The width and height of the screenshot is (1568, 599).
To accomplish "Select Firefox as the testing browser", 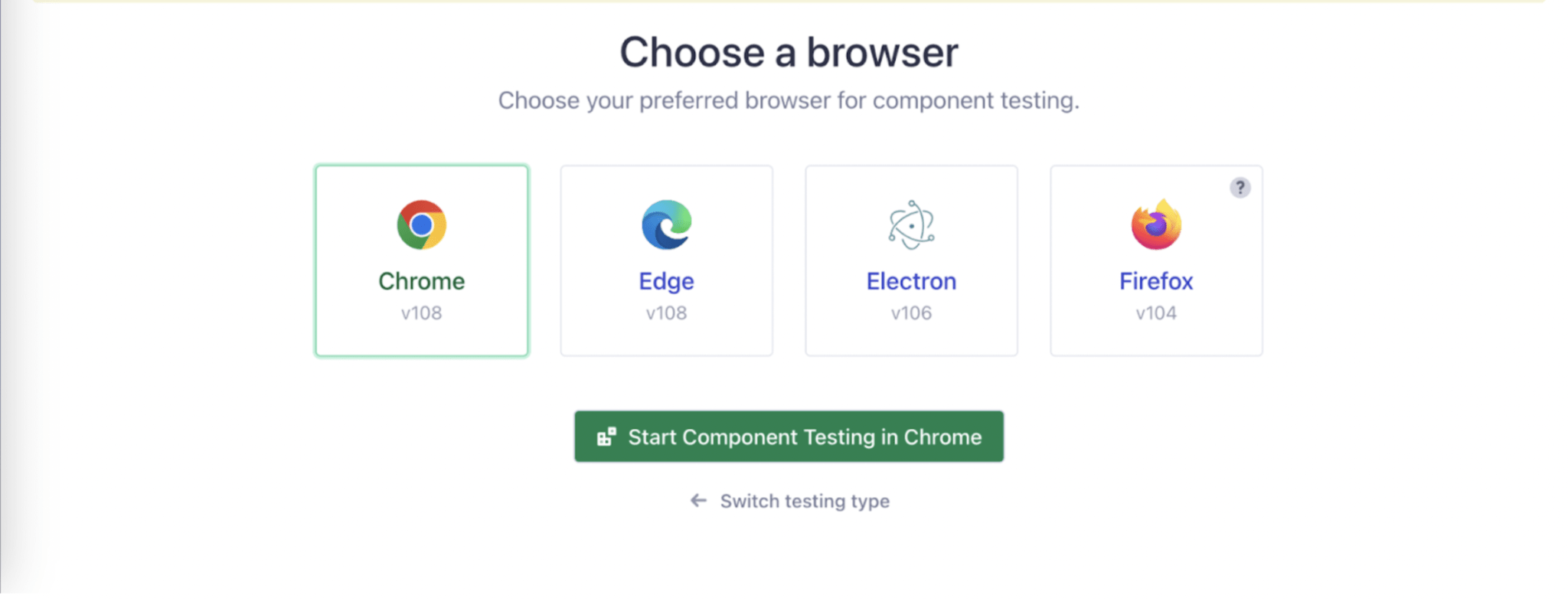I will (1155, 260).
